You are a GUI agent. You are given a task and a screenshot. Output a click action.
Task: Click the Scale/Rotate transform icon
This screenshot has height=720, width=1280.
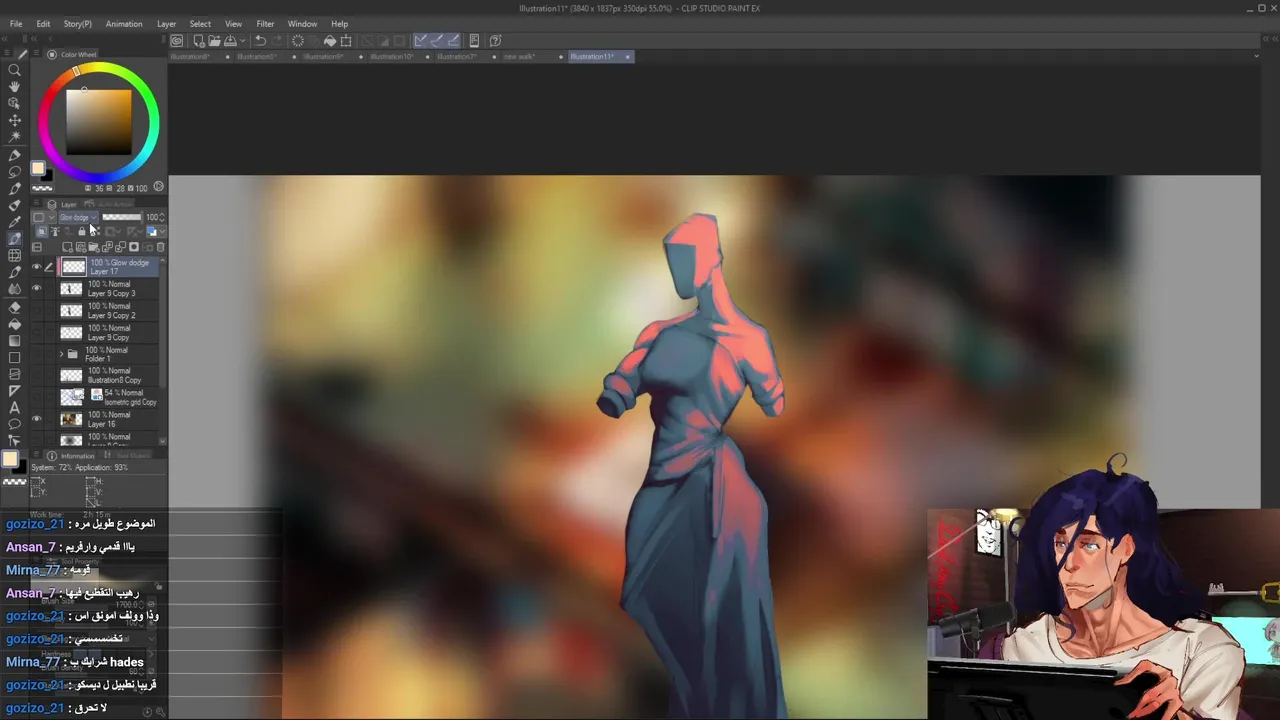tap(346, 41)
